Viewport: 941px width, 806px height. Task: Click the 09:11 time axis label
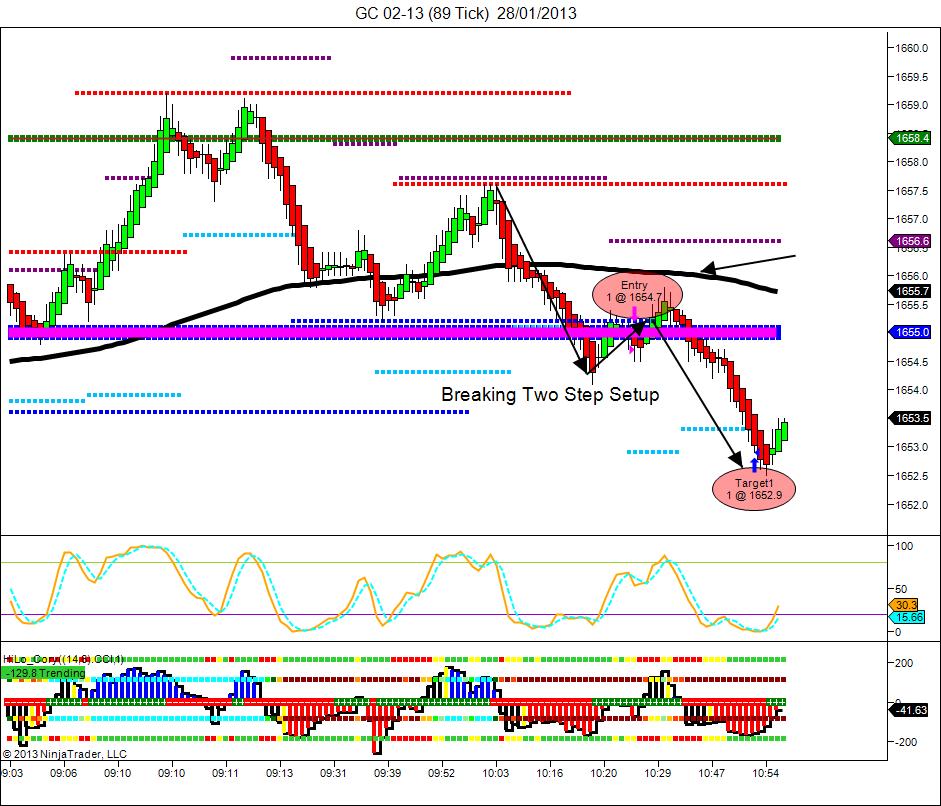point(226,773)
